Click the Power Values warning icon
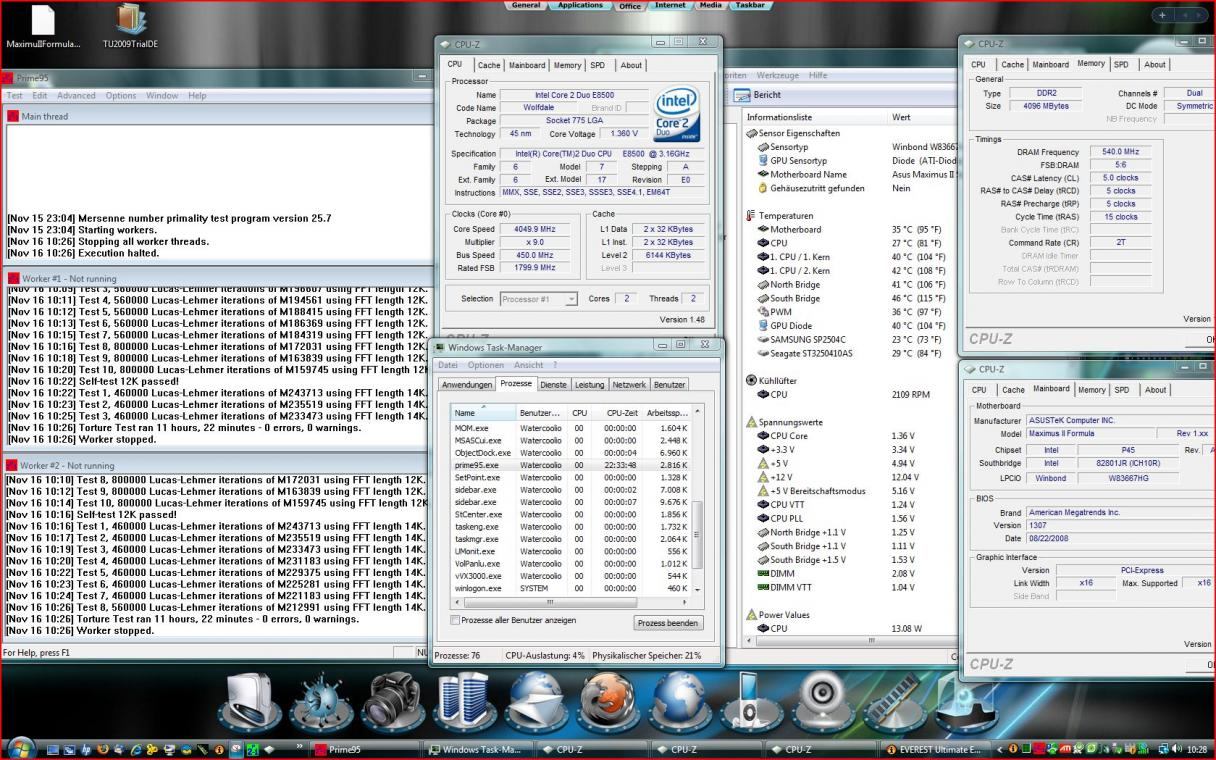 (x=751, y=614)
